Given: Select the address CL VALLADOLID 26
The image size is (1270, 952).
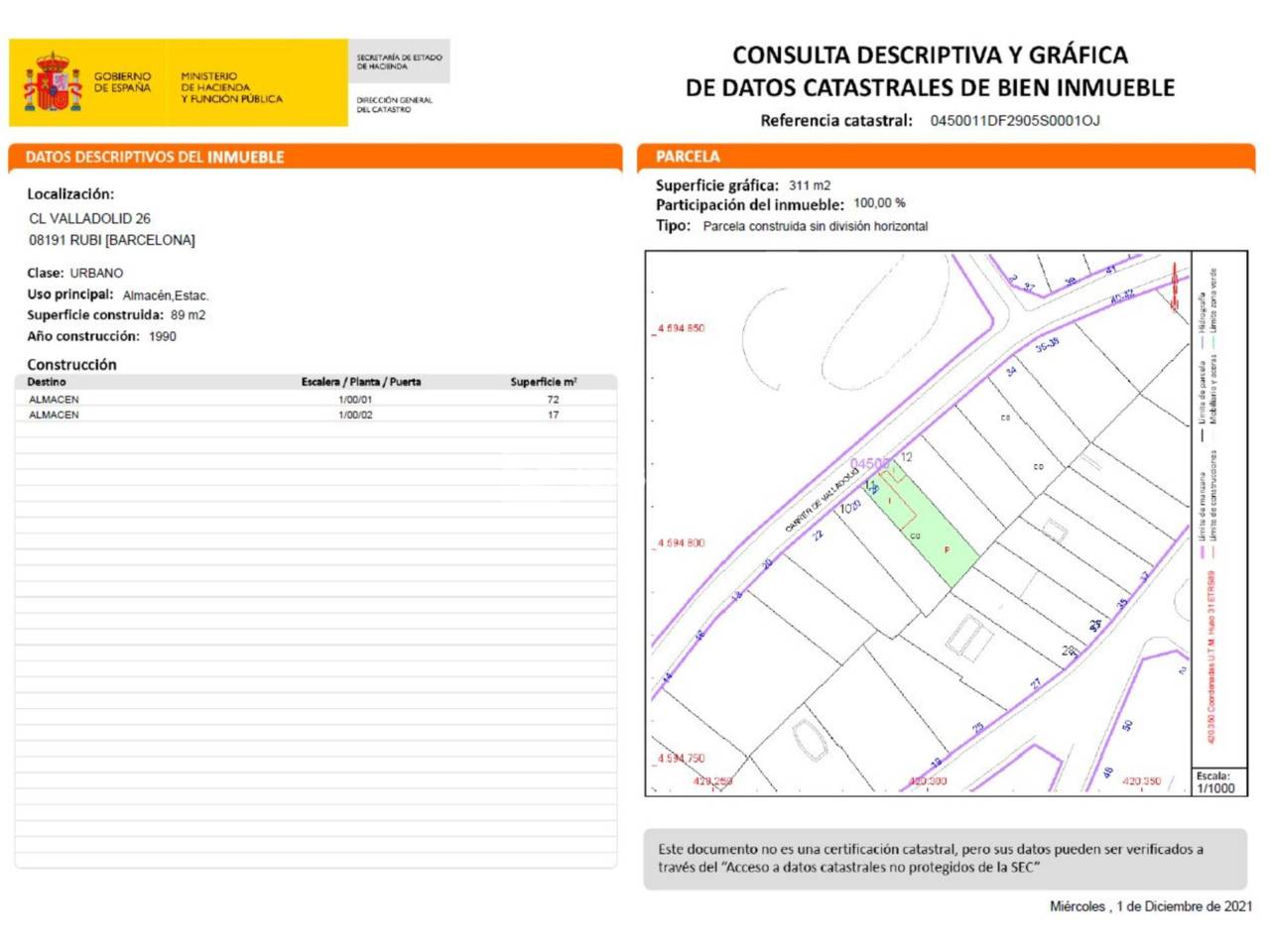Looking at the screenshot, I should (89, 218).
